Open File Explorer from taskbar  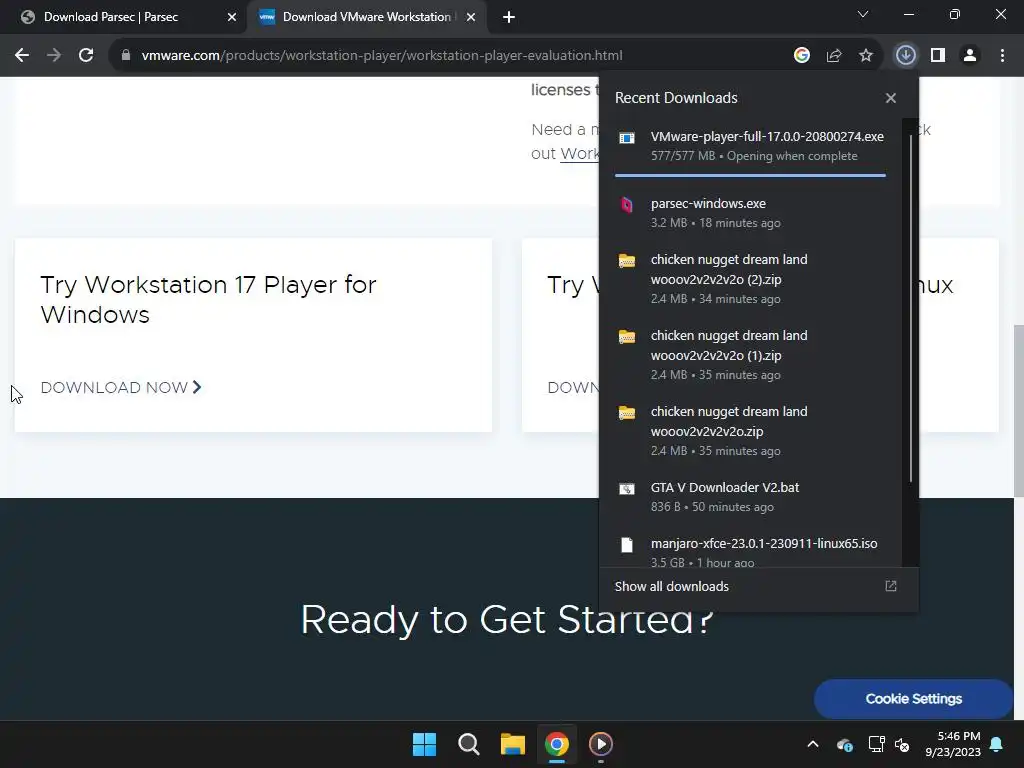tap(513, 744)
